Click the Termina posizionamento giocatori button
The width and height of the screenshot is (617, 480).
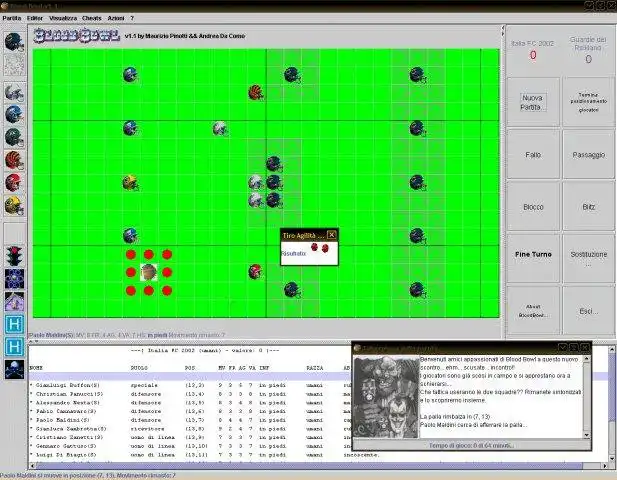589,102
